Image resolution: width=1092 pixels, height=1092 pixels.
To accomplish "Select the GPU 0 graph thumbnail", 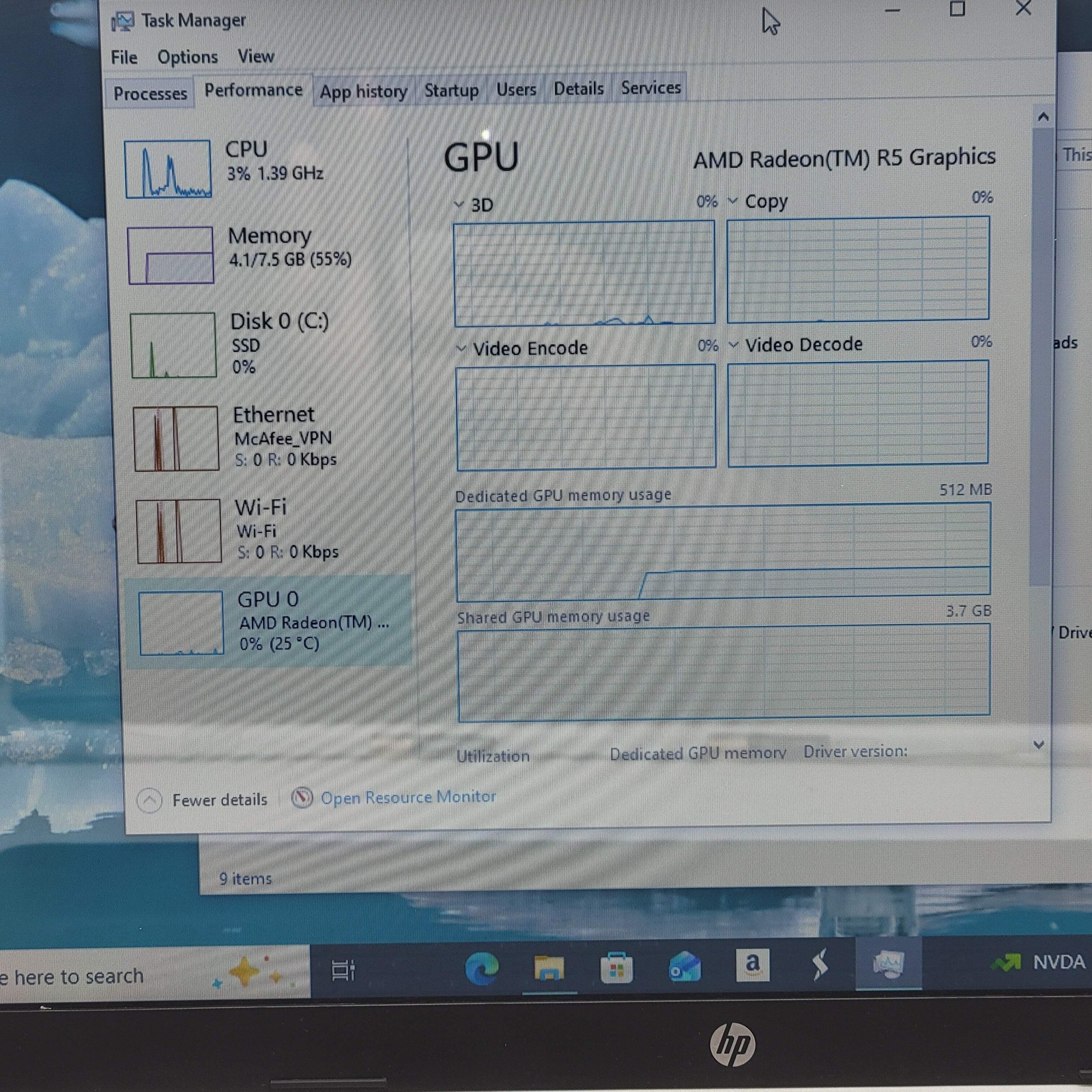I will (182, 622).
